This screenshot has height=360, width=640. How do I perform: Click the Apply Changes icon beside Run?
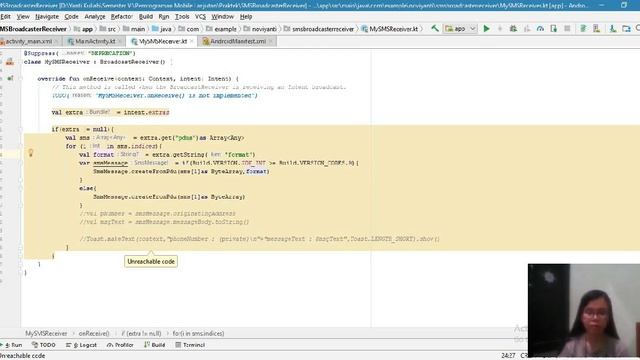500,29
